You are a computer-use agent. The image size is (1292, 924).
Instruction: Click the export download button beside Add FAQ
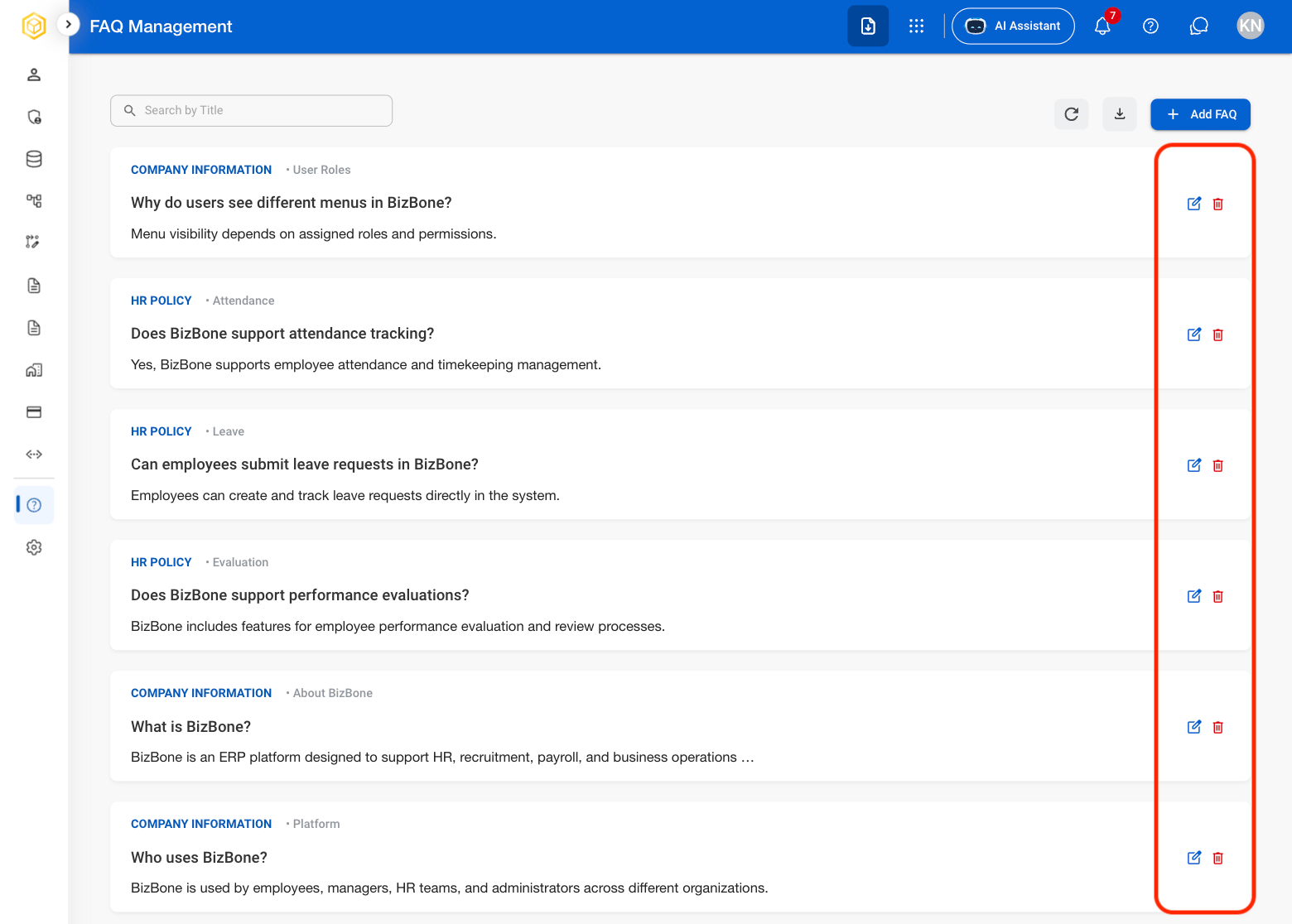pos(1119,114)
